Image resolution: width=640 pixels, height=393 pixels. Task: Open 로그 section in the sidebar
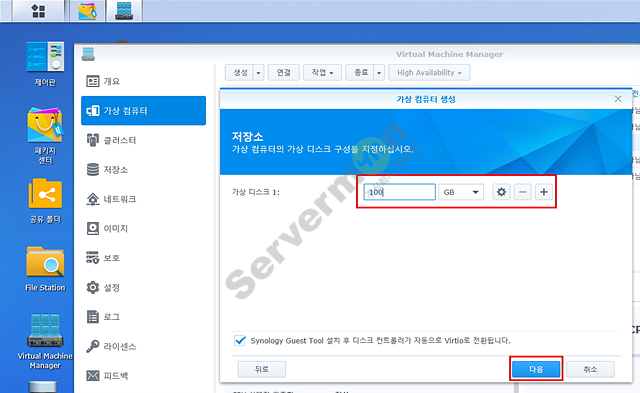(143, 317)
